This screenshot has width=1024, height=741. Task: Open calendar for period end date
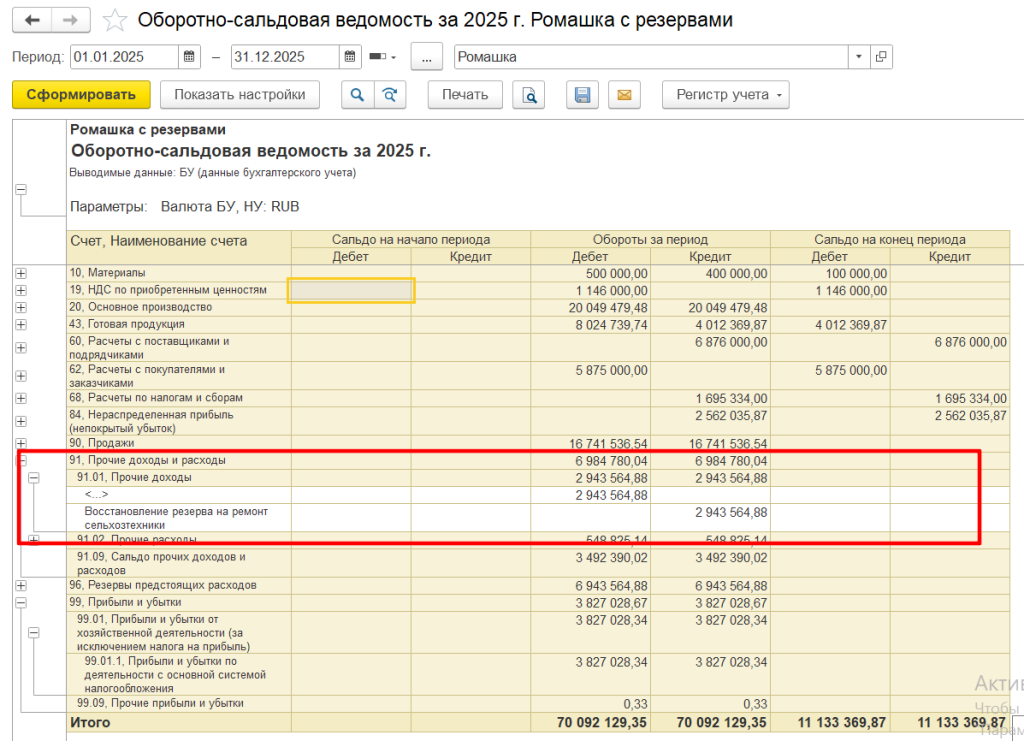tap(350, 57)
